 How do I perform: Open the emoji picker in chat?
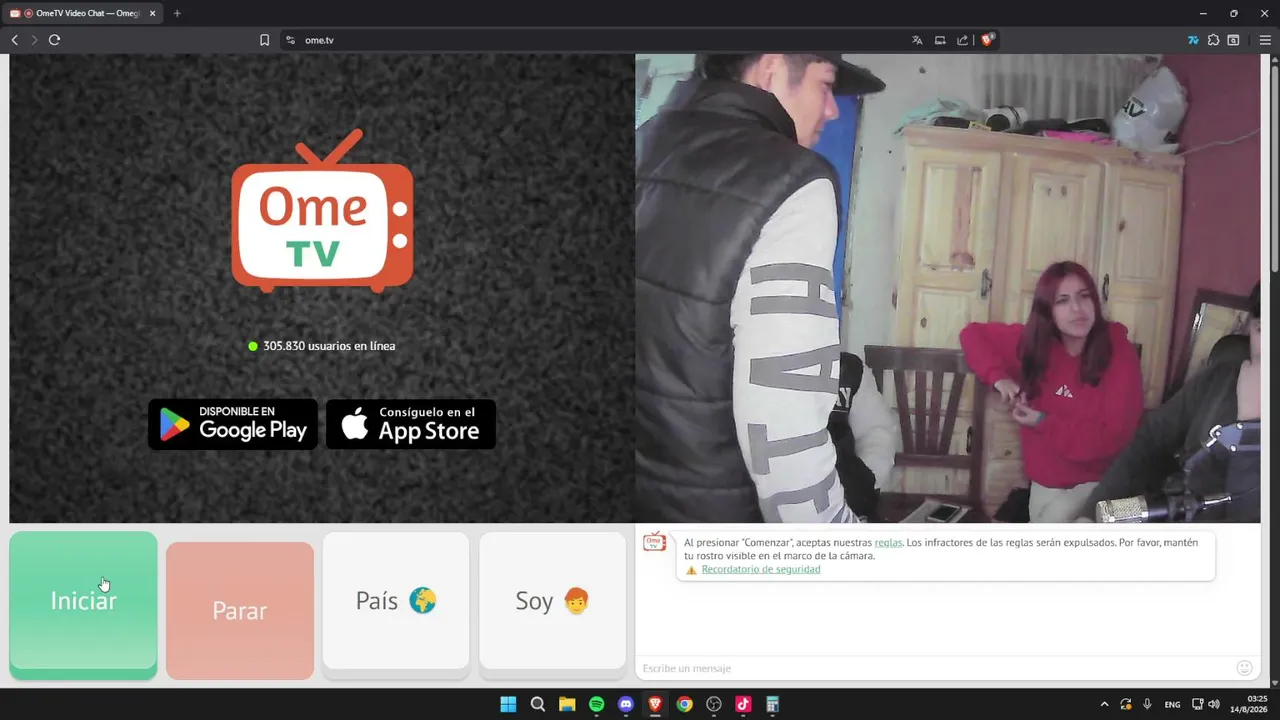pos(1245,668)
